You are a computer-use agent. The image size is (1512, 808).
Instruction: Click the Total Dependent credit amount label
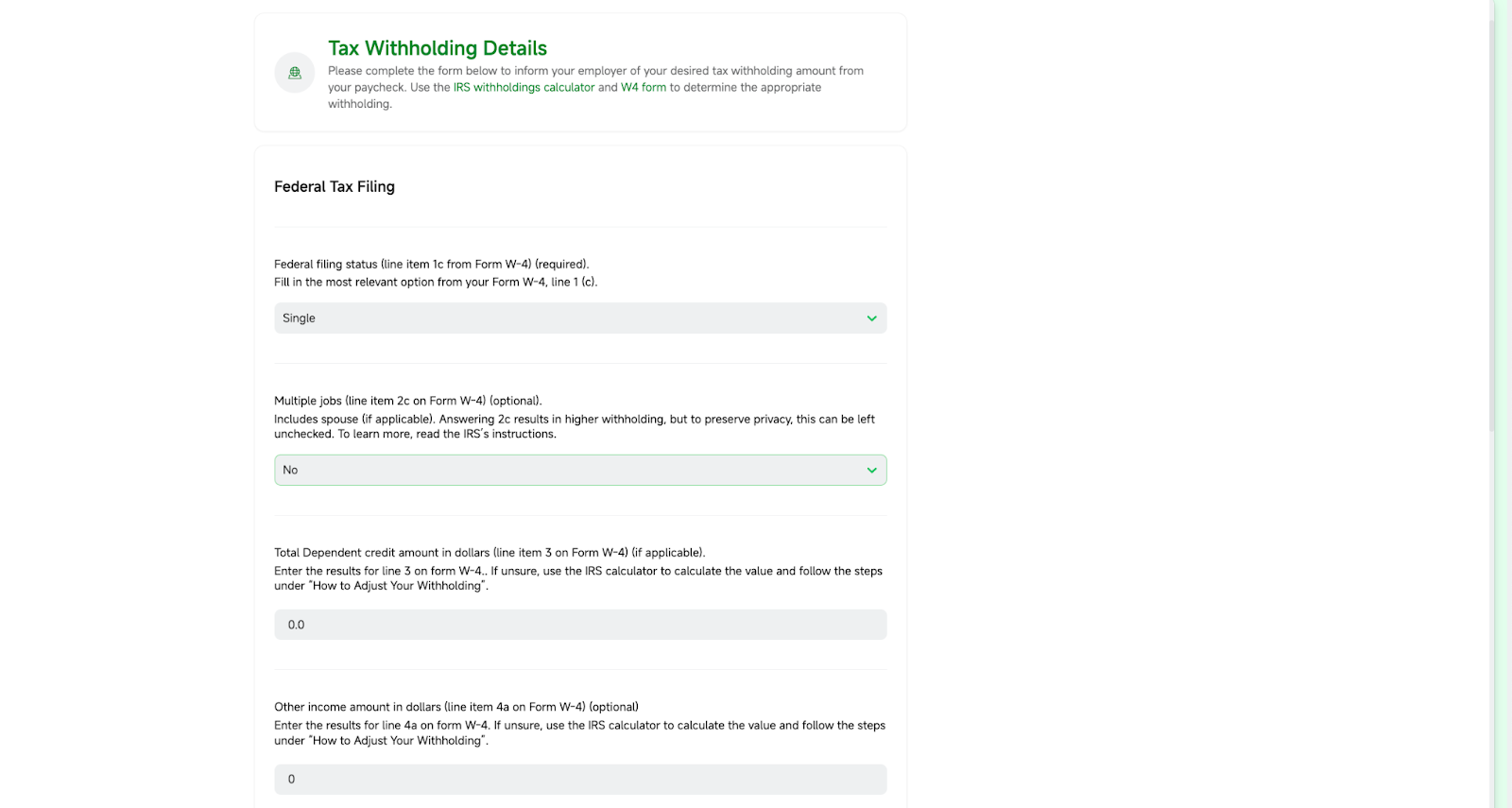click(x=490, y=553)
